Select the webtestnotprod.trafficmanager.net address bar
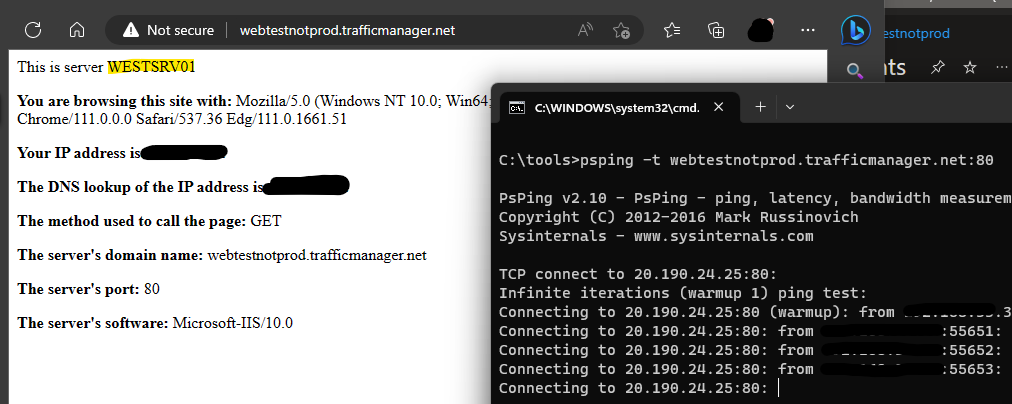This screenshot has height=404, width=1012. (347, 30)
